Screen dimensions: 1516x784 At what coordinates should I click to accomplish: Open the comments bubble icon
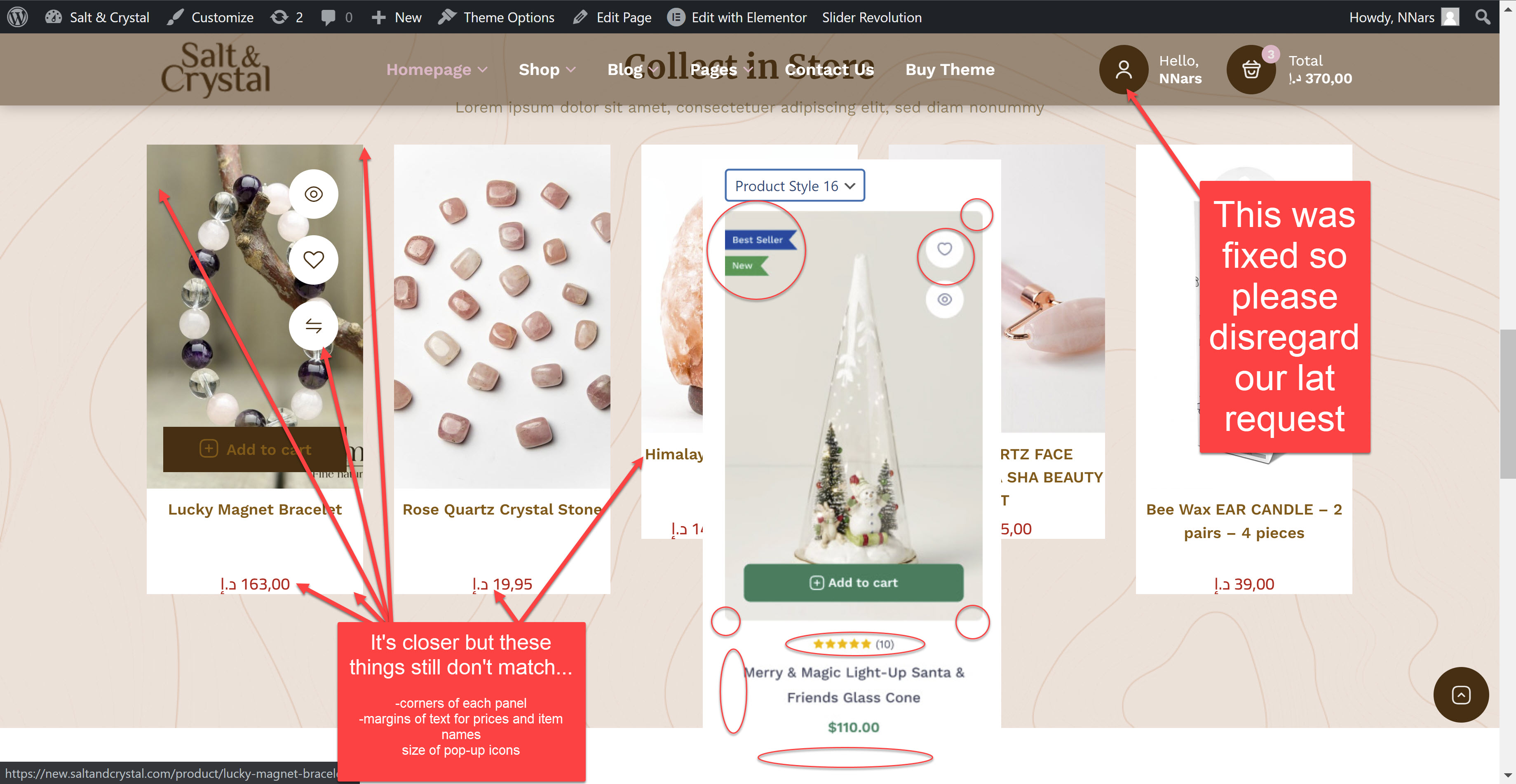[329, 17]
